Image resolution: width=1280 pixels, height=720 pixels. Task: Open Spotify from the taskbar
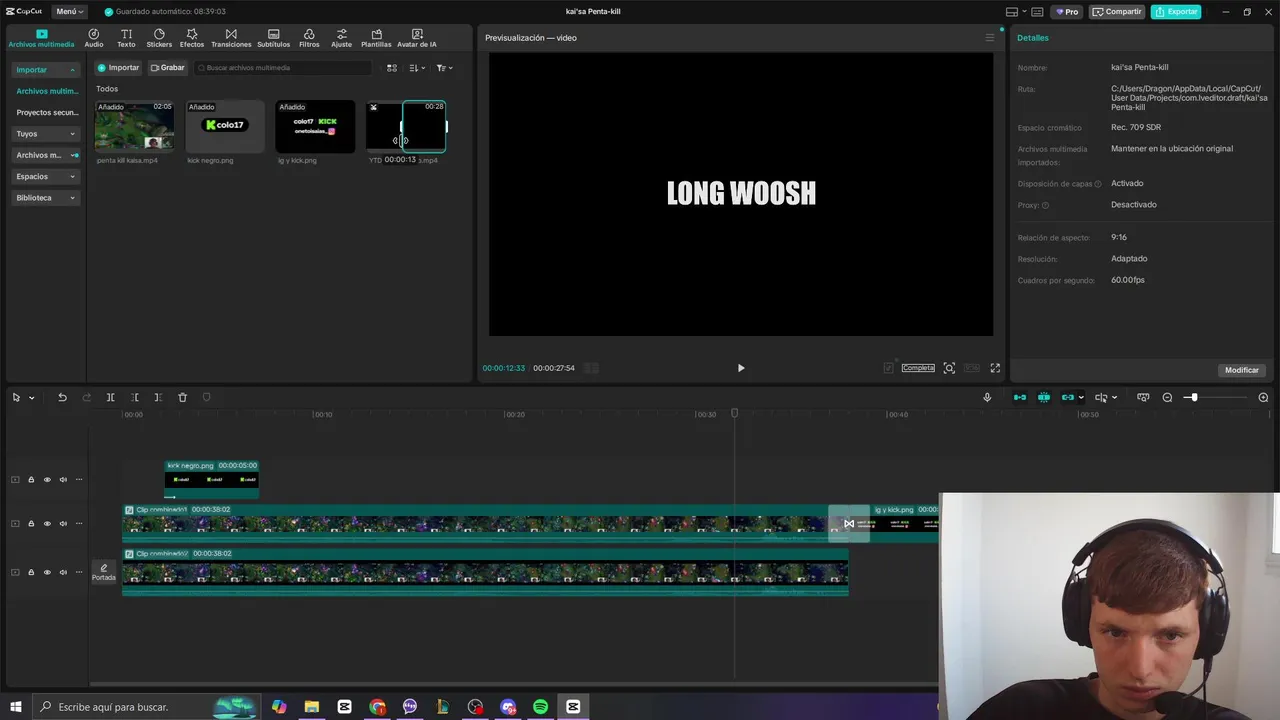(540, 707)
